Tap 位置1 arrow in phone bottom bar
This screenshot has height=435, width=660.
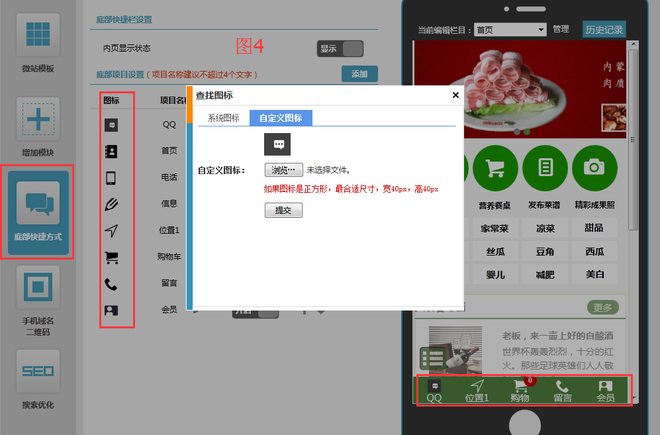477,386
